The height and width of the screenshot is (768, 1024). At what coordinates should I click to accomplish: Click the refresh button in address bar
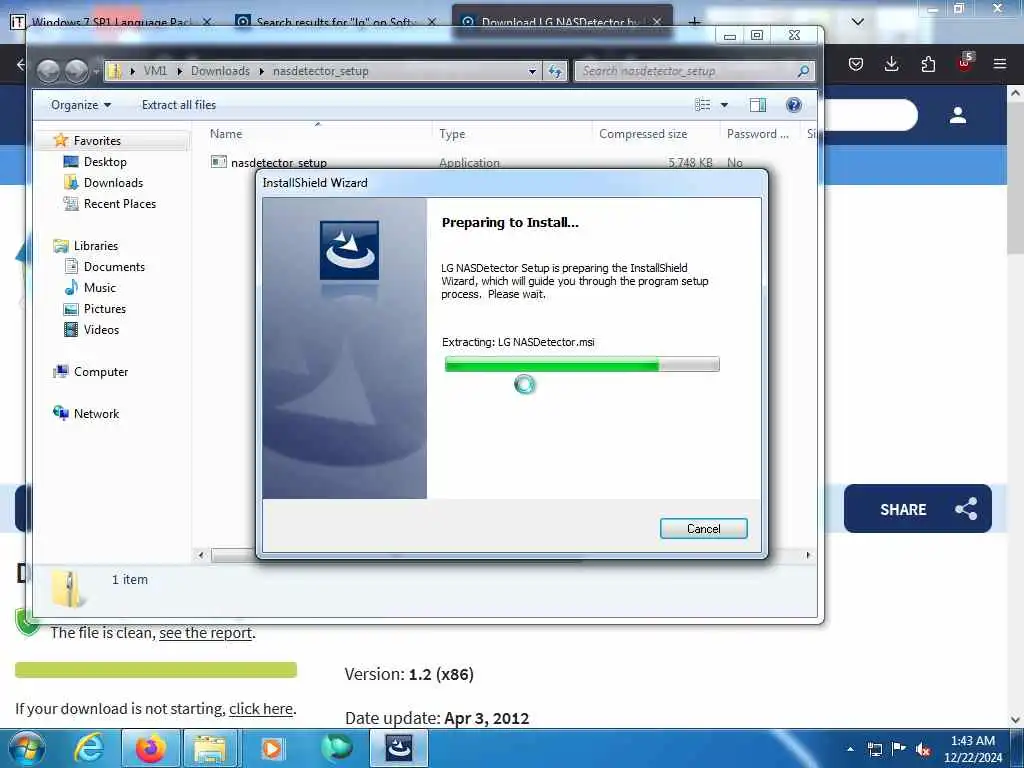(555, 71)
